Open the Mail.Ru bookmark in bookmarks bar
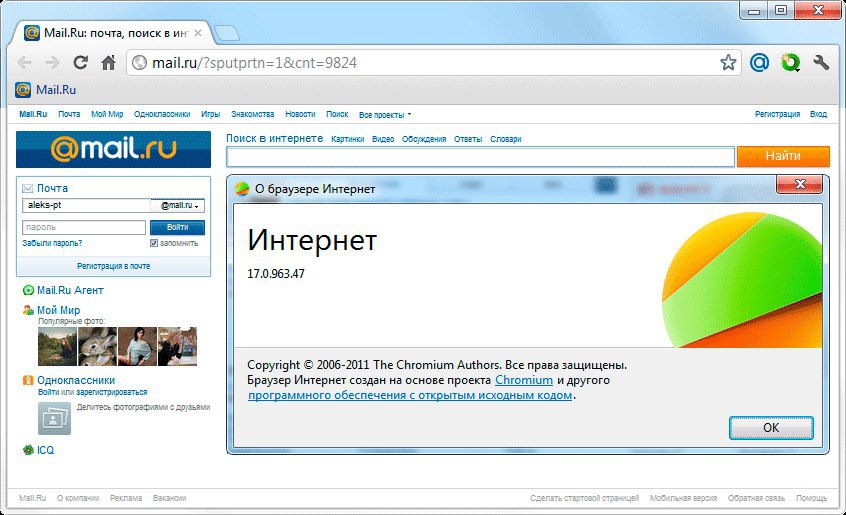The image size is (846, 515). click(x=46, y=90)
